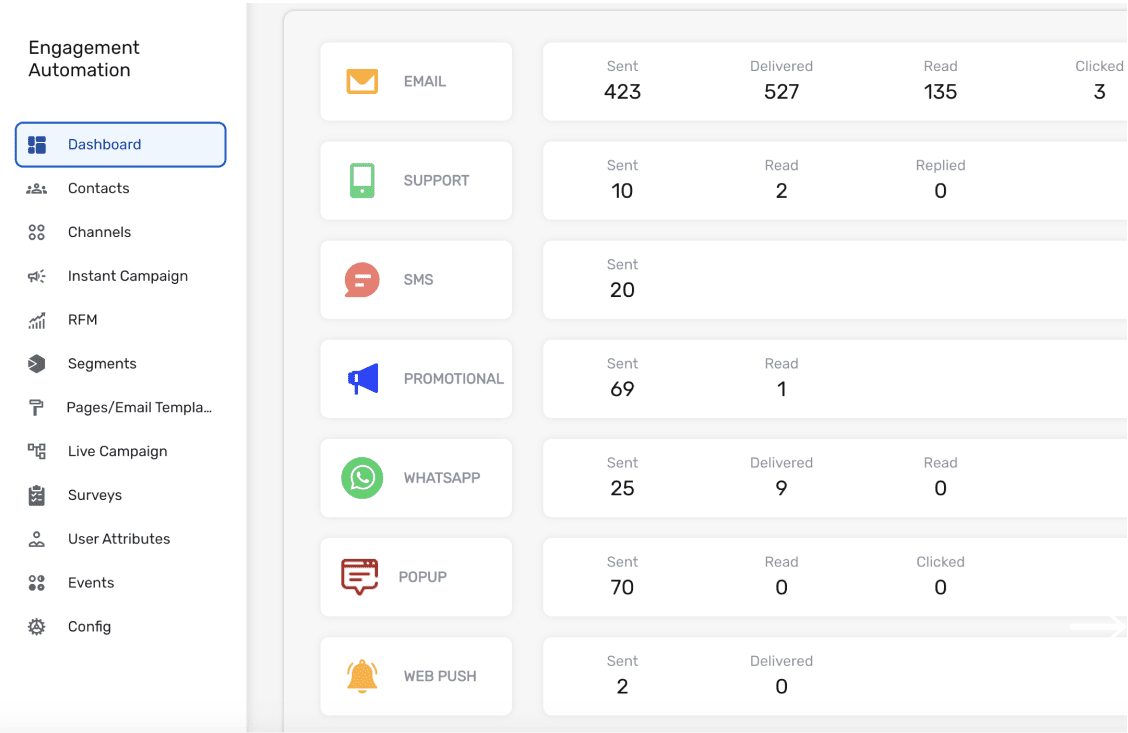Open the RFM chart icon in the sidebar
Viewport: 1128px width, 733px height.
[x=37, y=319]
